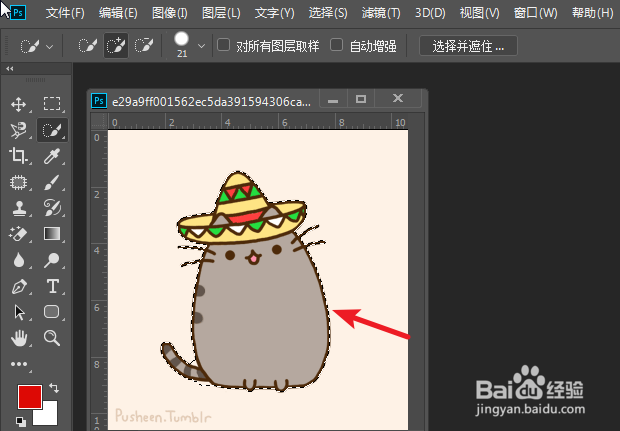Swap foreground and background colors
The height and width of the screenshot is (431, 620).
coord(54,388)
